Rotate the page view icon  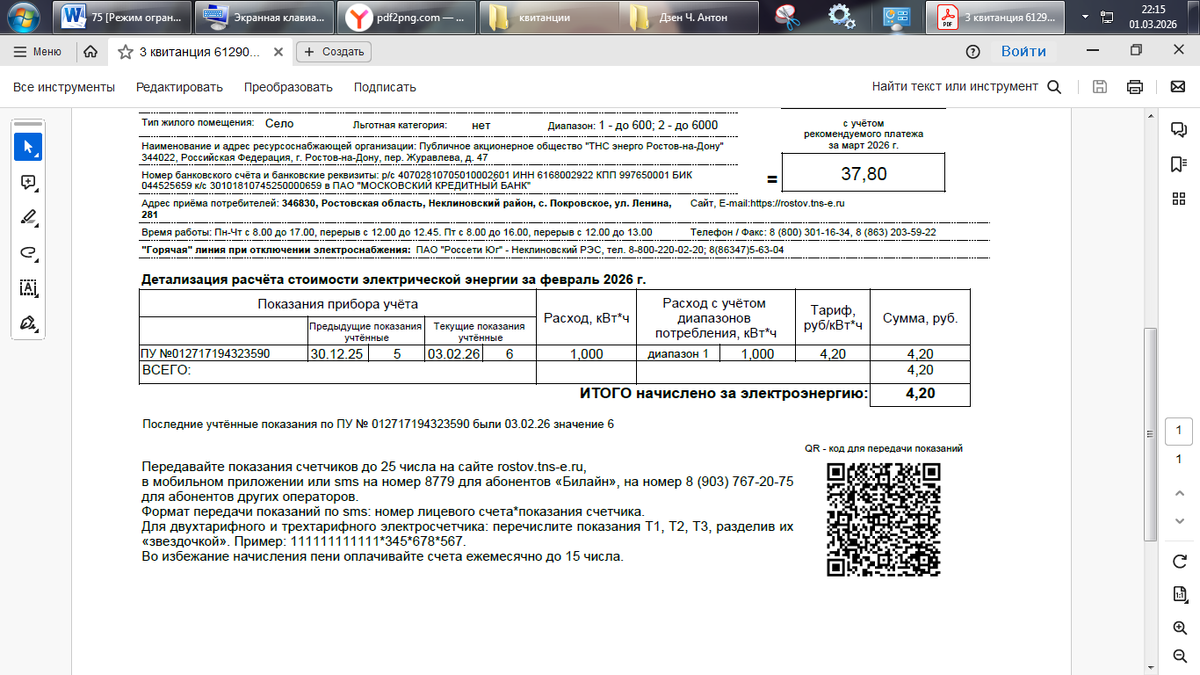[1179, 560]
